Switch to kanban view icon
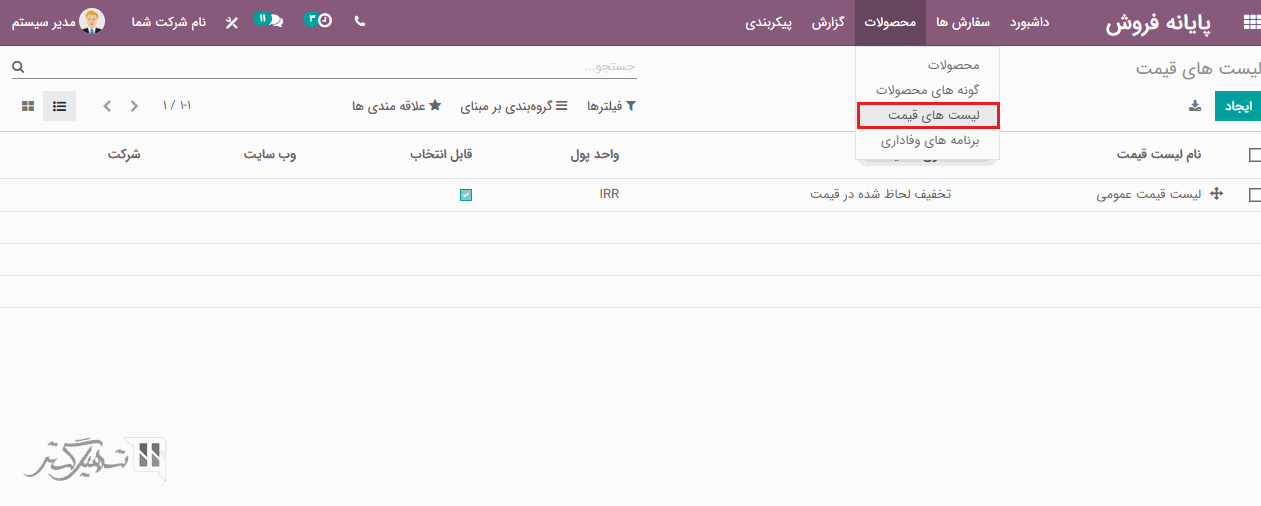Viewport: 1261px width, 506px height. [28, 106]
